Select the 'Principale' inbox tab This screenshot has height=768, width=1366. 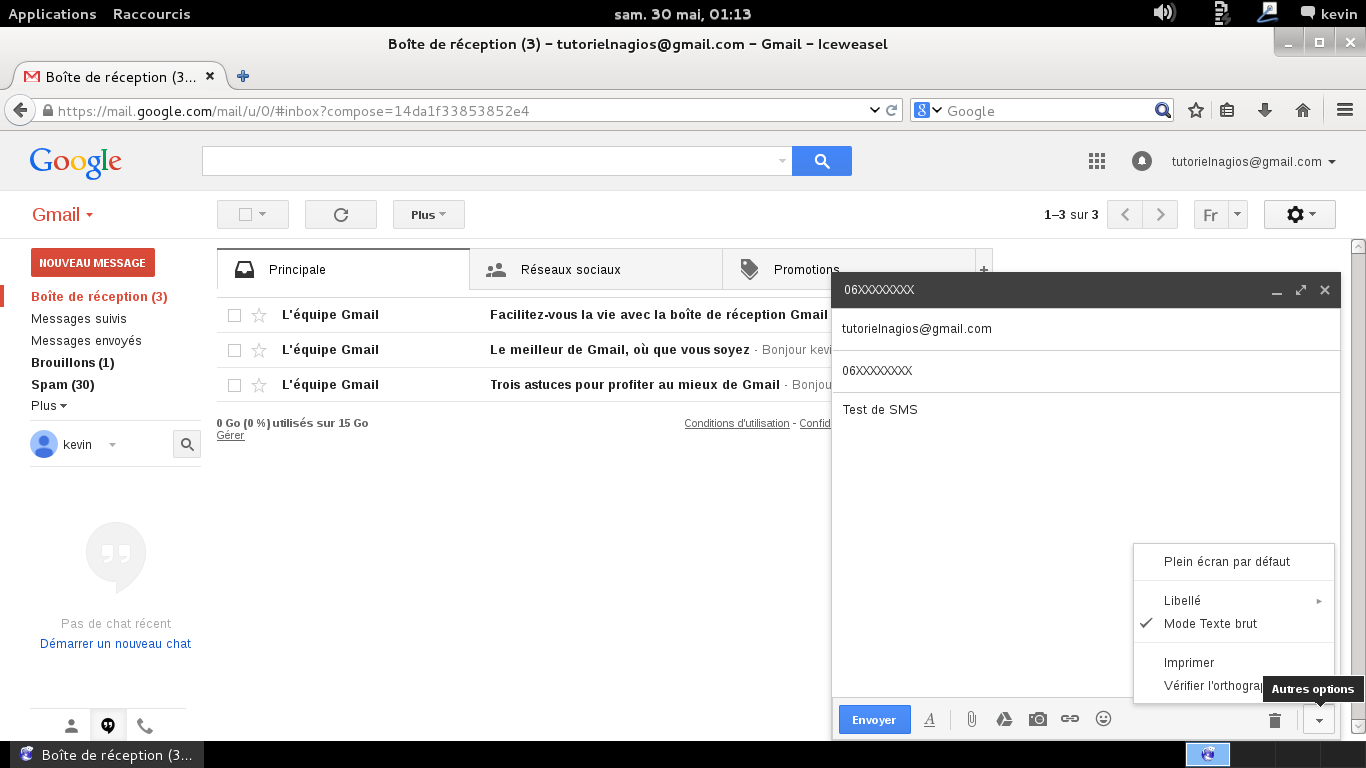(343, 269)
